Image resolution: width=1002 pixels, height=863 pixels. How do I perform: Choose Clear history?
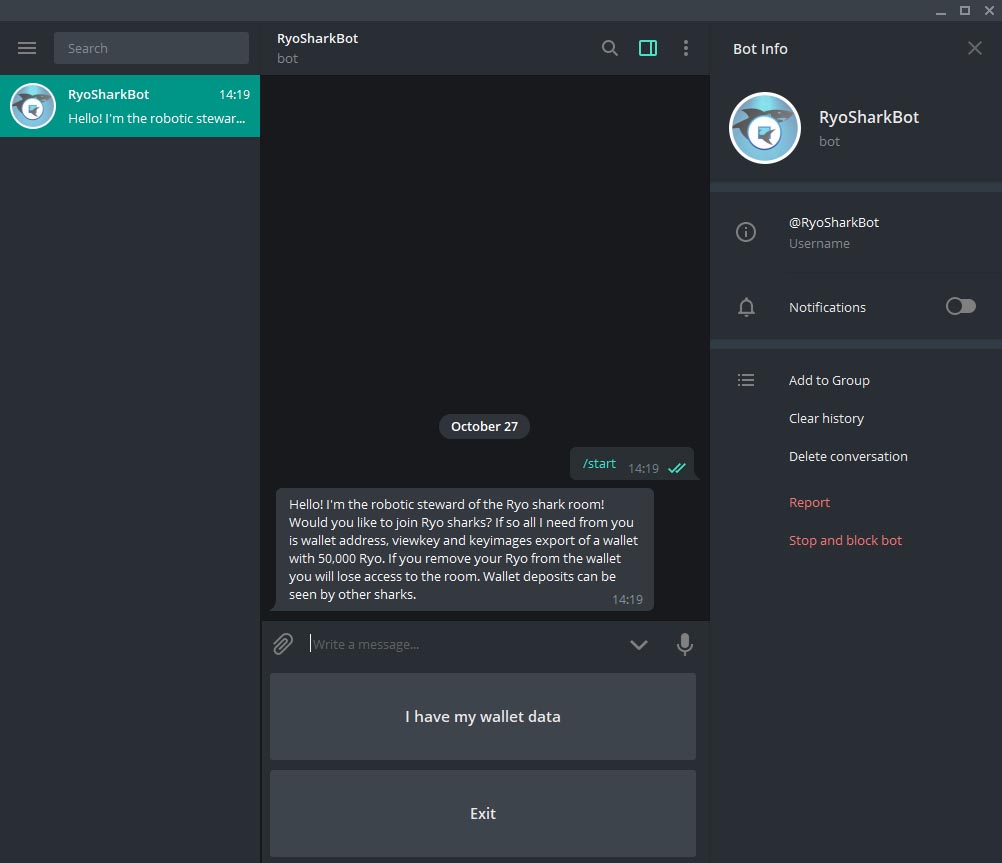point(826,419)
